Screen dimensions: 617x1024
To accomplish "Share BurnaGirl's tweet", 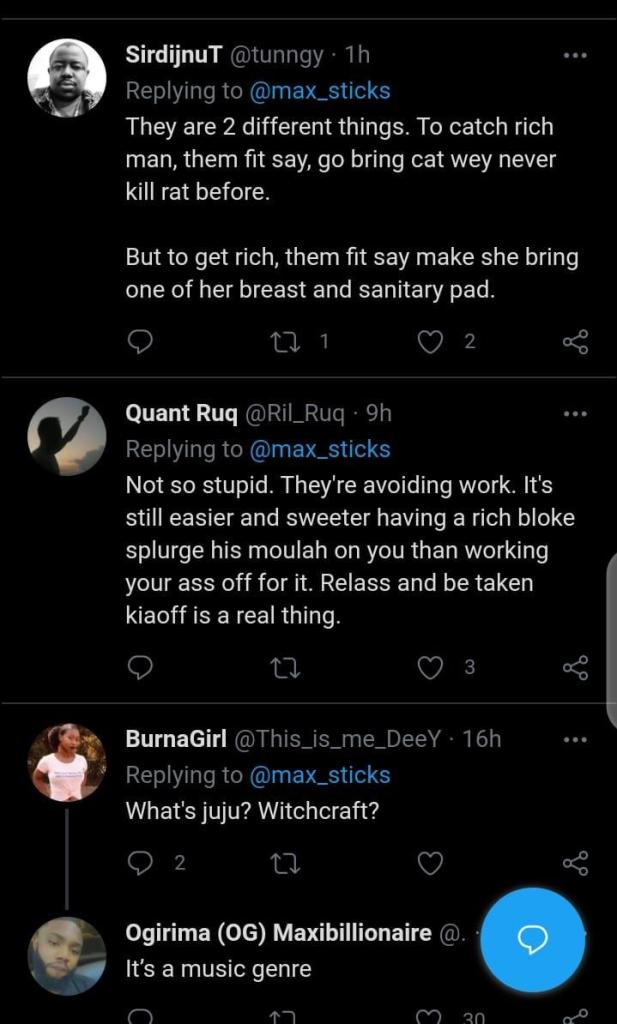I will [575, 863].
